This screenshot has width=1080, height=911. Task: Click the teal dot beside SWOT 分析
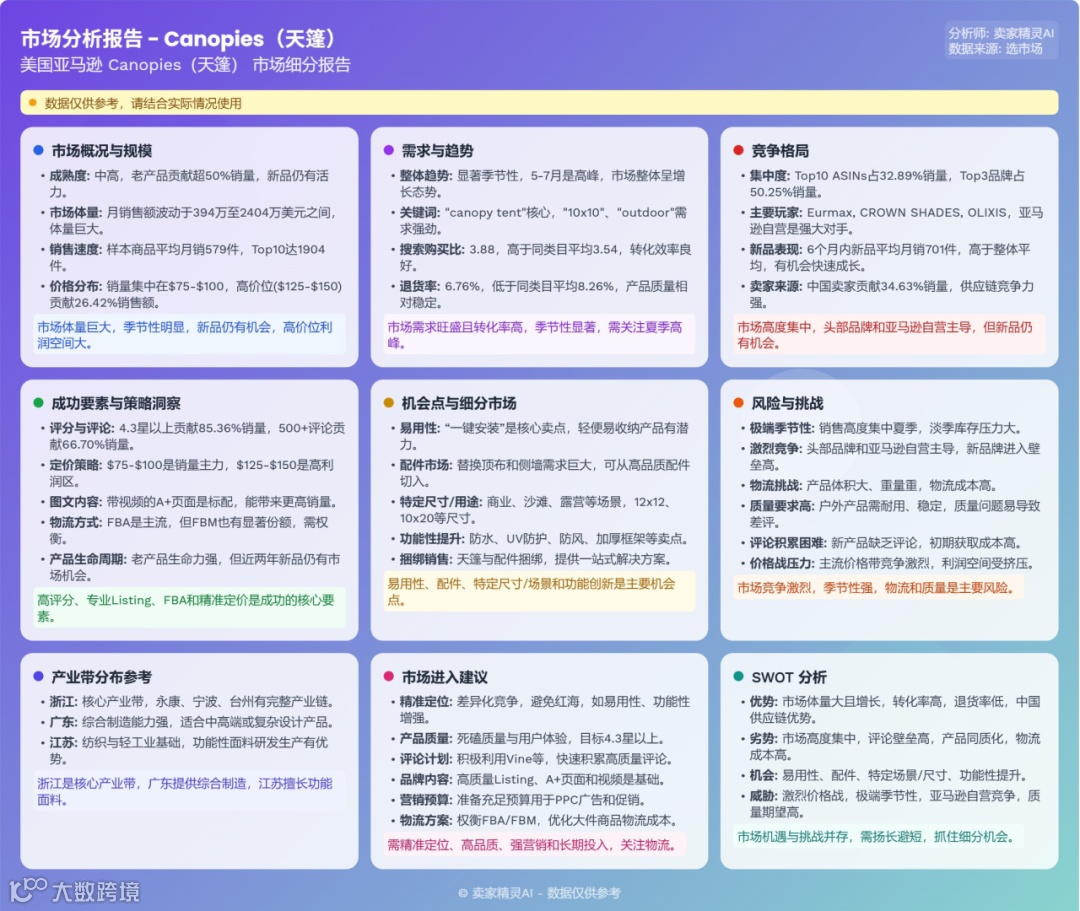(x=738, y=676)
